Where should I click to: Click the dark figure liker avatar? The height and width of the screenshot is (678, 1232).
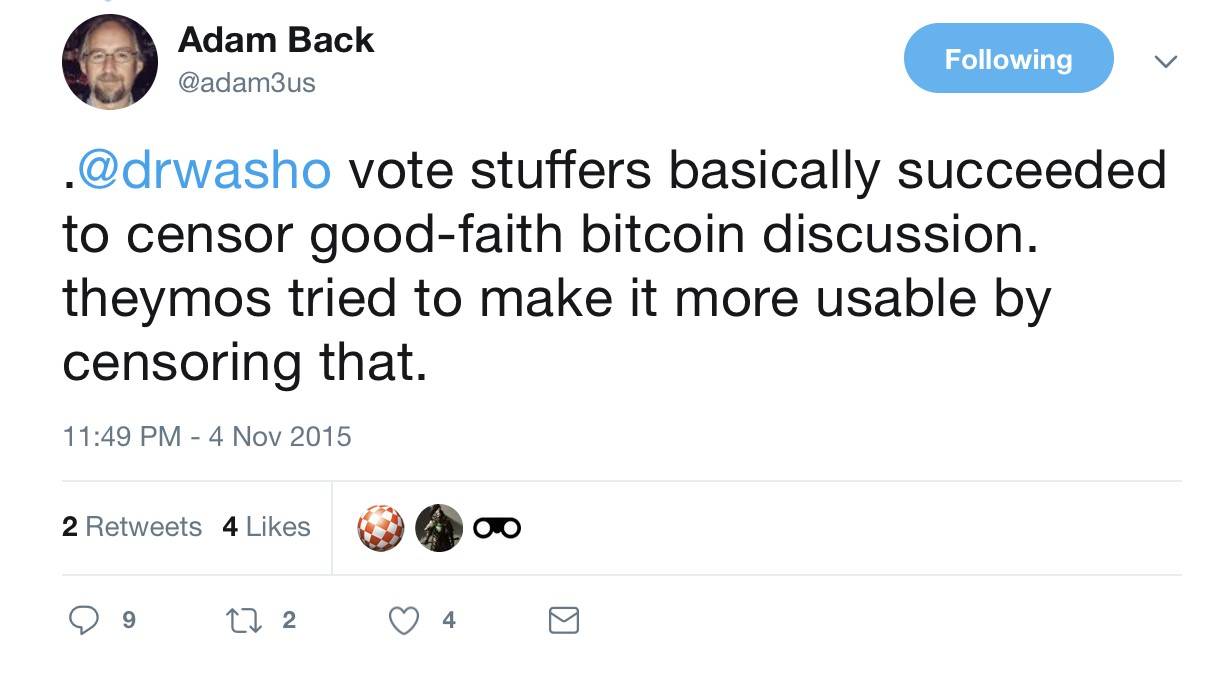(x=439, y=528)
